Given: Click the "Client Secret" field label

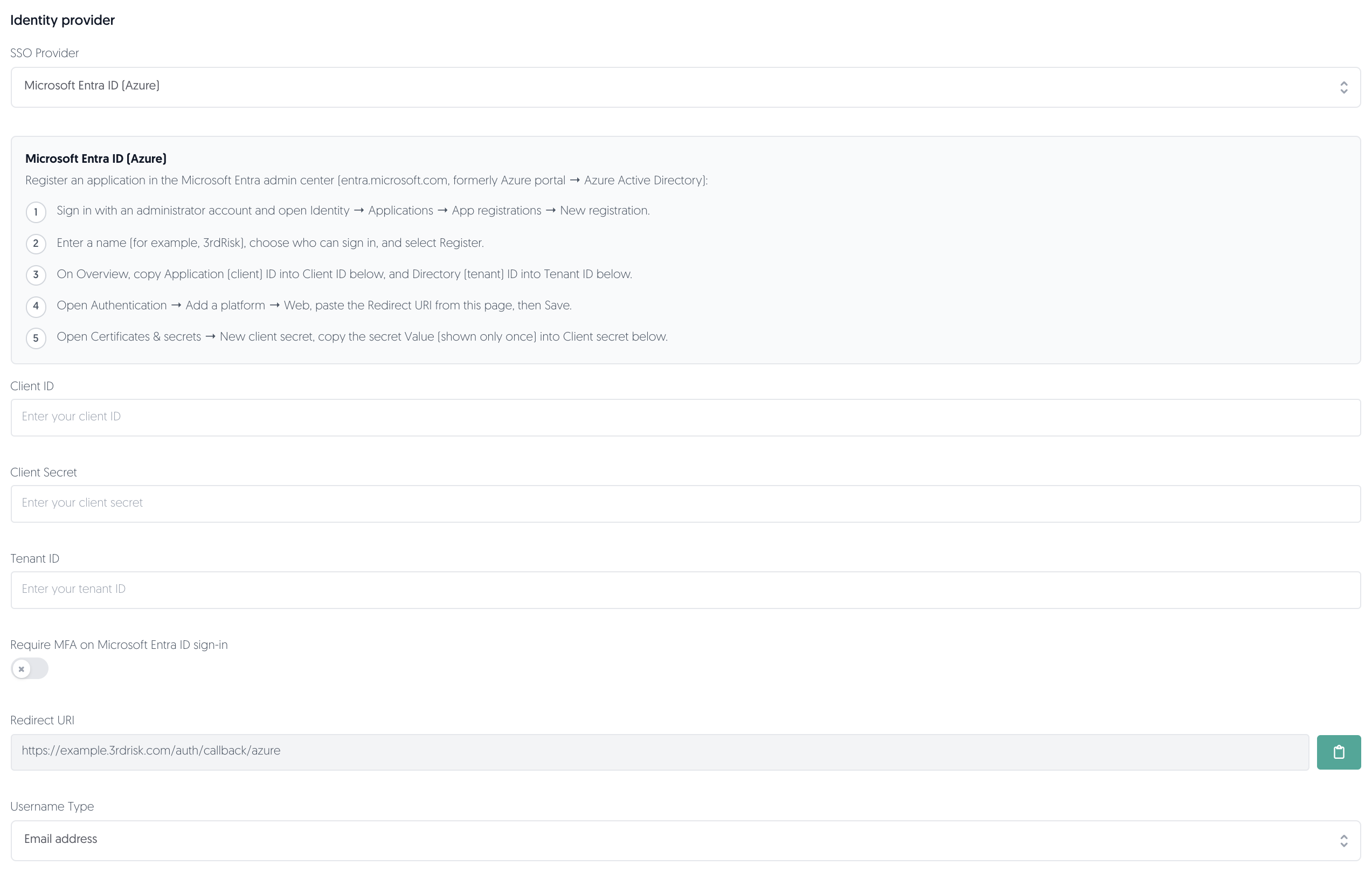Looking at the screenshot, I should (x=43, y=472).
